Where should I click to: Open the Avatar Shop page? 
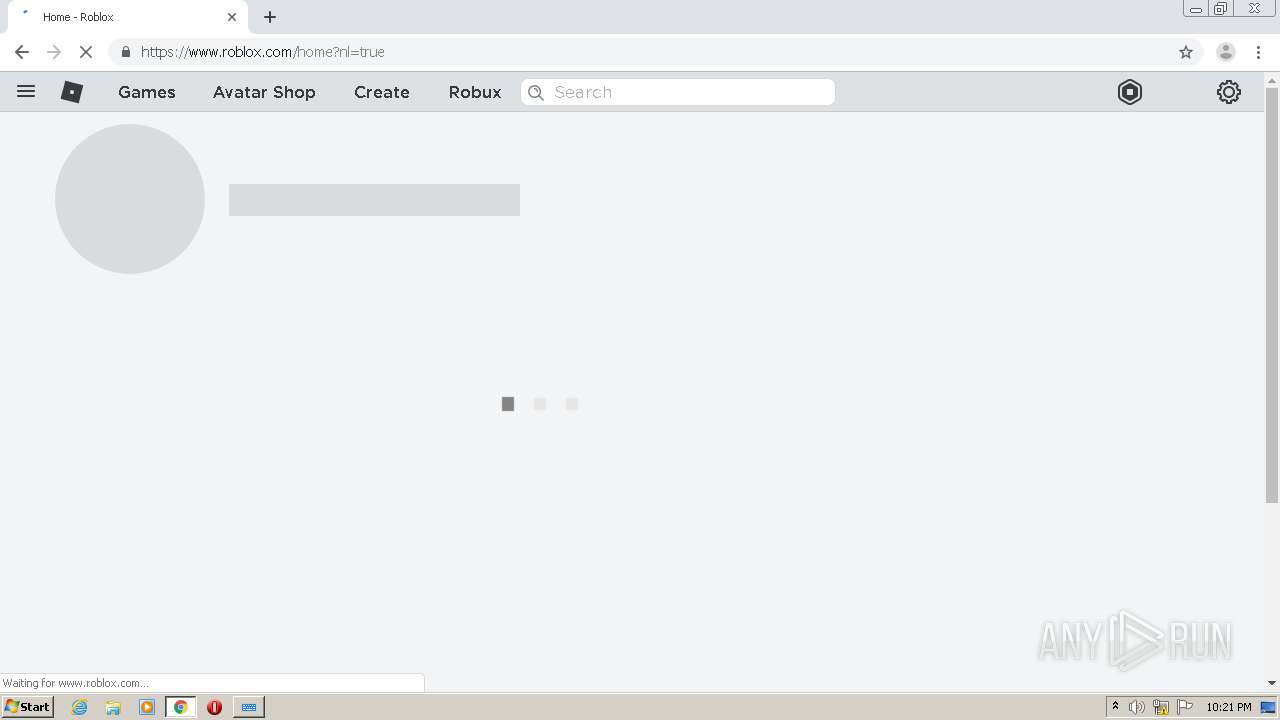[264, 92]
